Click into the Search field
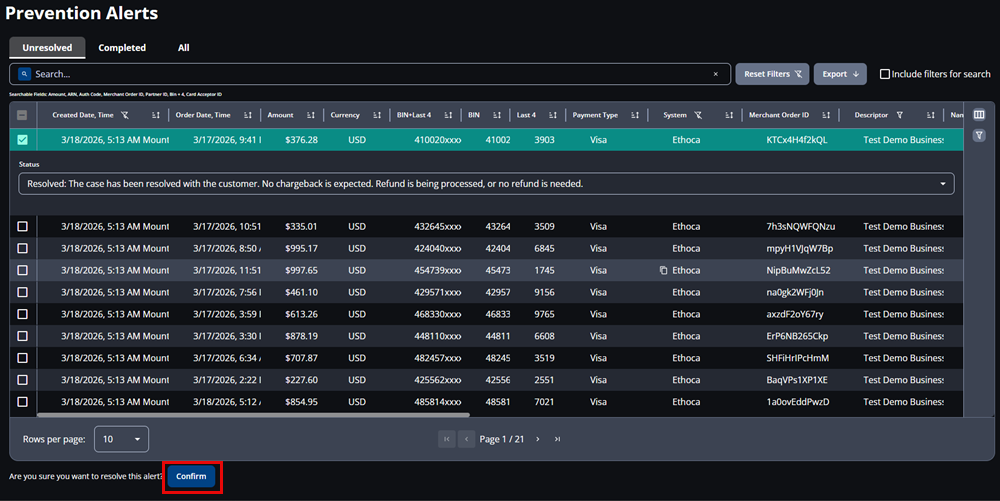The height and width of the screenshot is (501, 1000). (x=370, y=74)
